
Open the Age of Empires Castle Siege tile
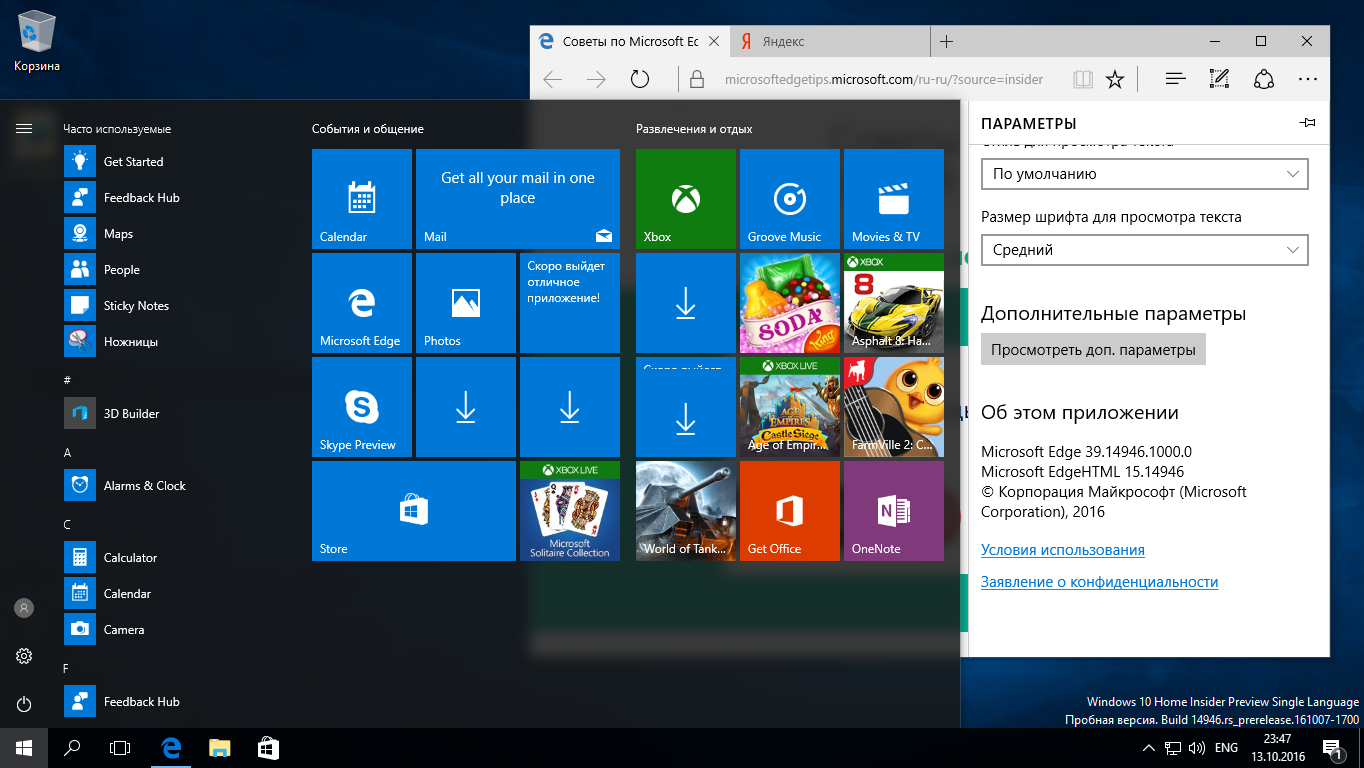tap(790, 407)
